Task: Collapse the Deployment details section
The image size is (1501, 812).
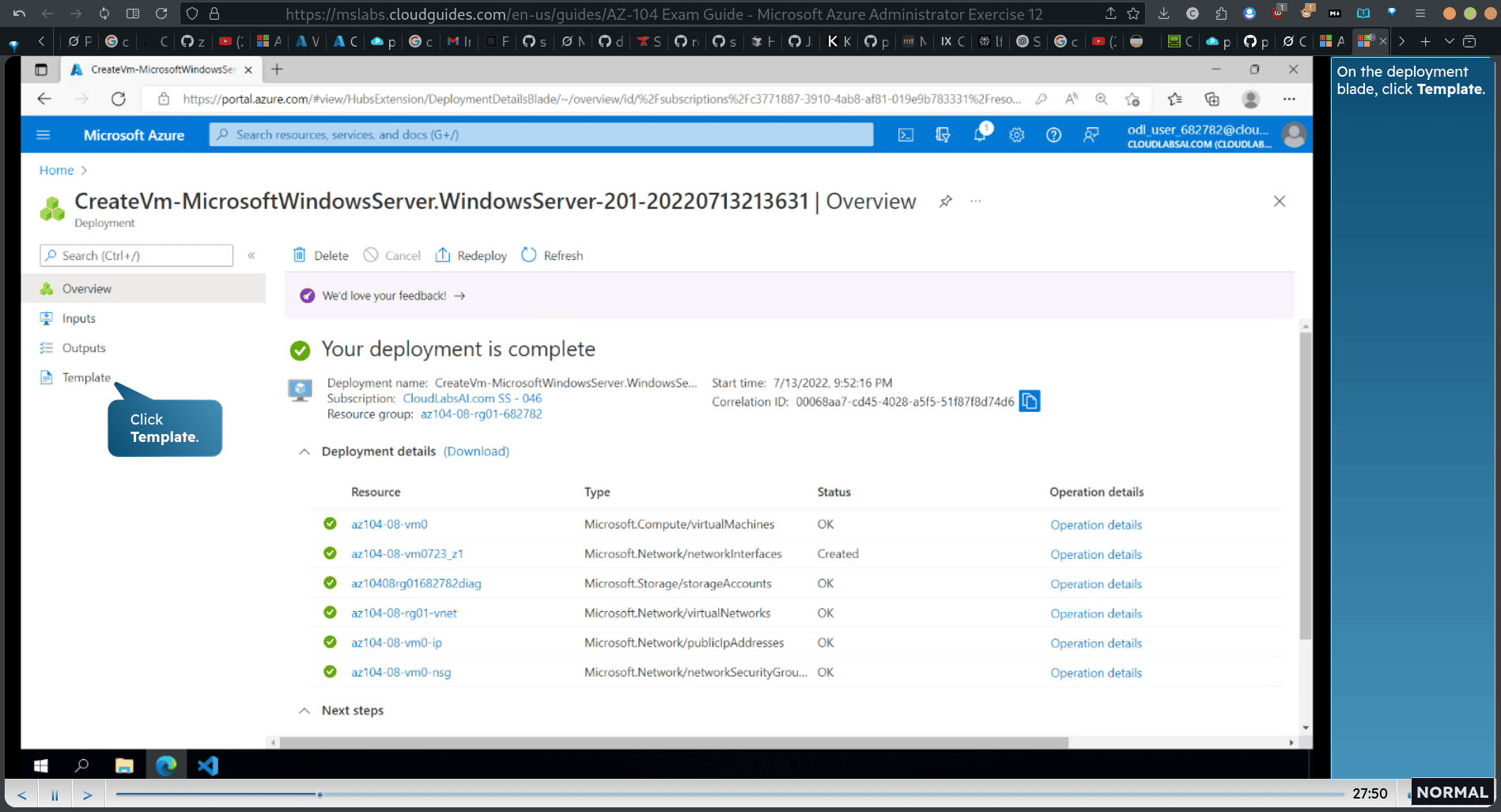Action: 304,451
